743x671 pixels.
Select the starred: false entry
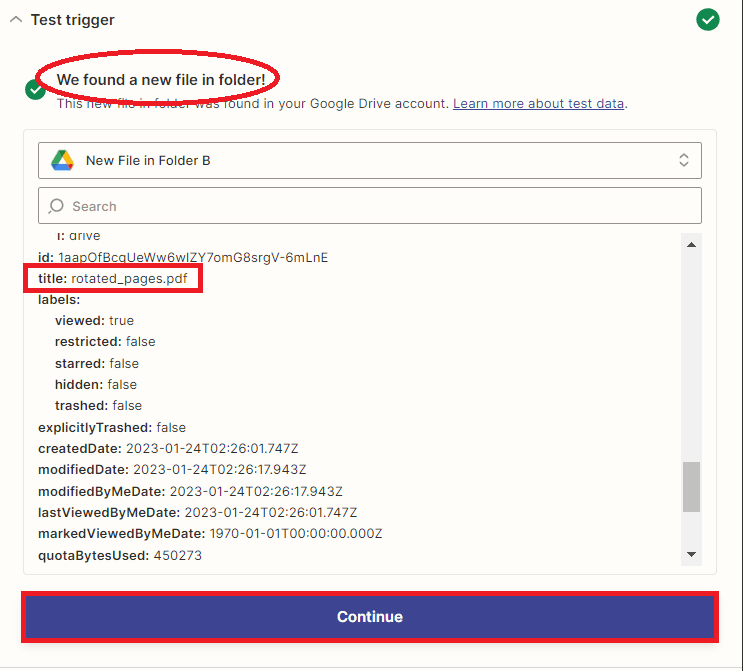coord(97,363)
